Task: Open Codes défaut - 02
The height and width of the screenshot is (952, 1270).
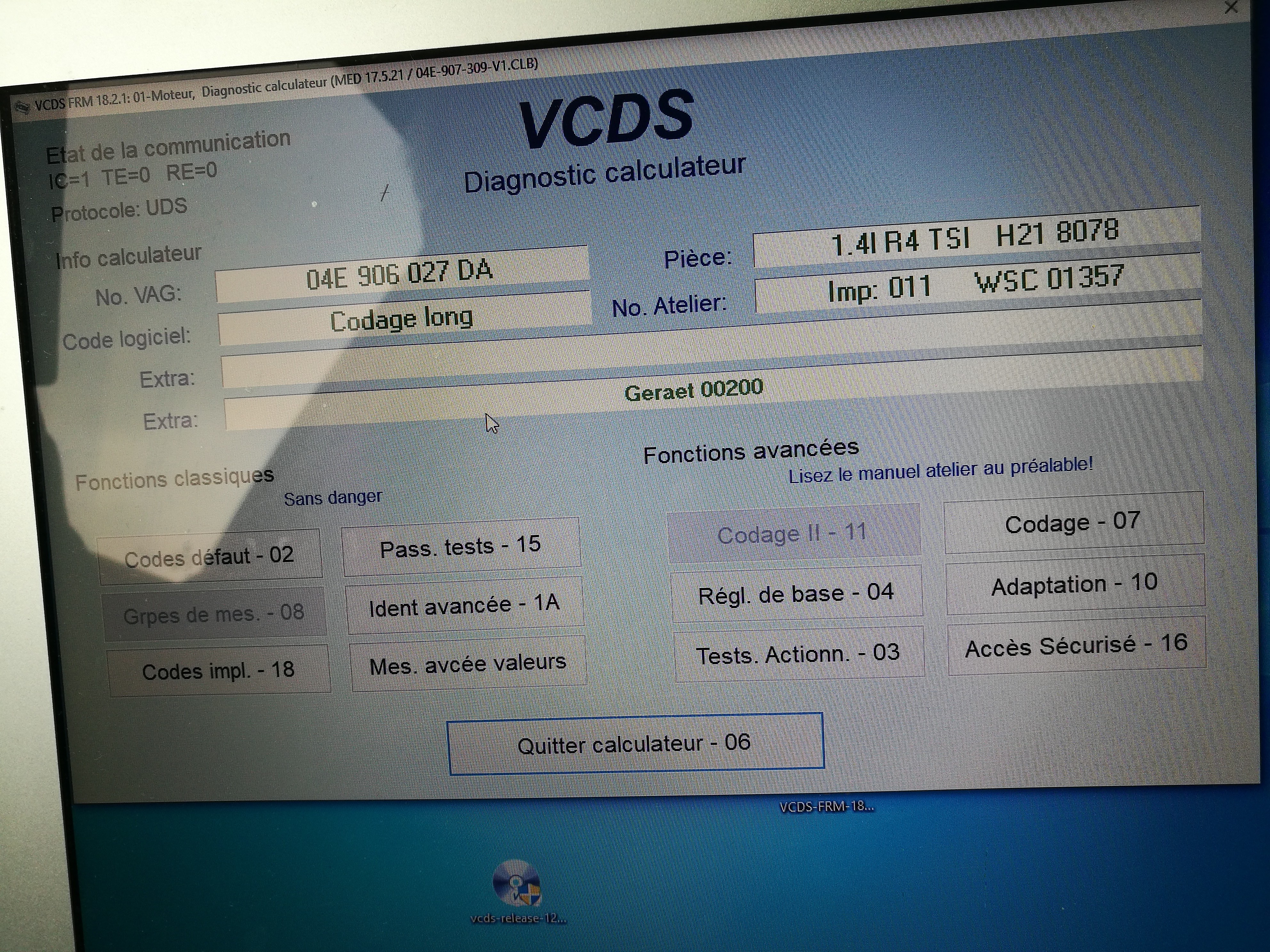Action: (x=210, y=557)
